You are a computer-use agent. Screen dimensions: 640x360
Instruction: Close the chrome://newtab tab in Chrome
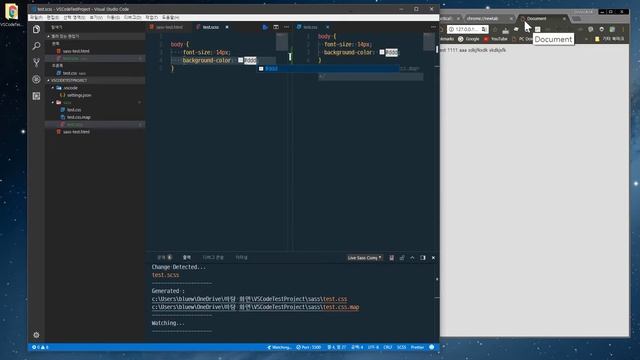(511, 18)
